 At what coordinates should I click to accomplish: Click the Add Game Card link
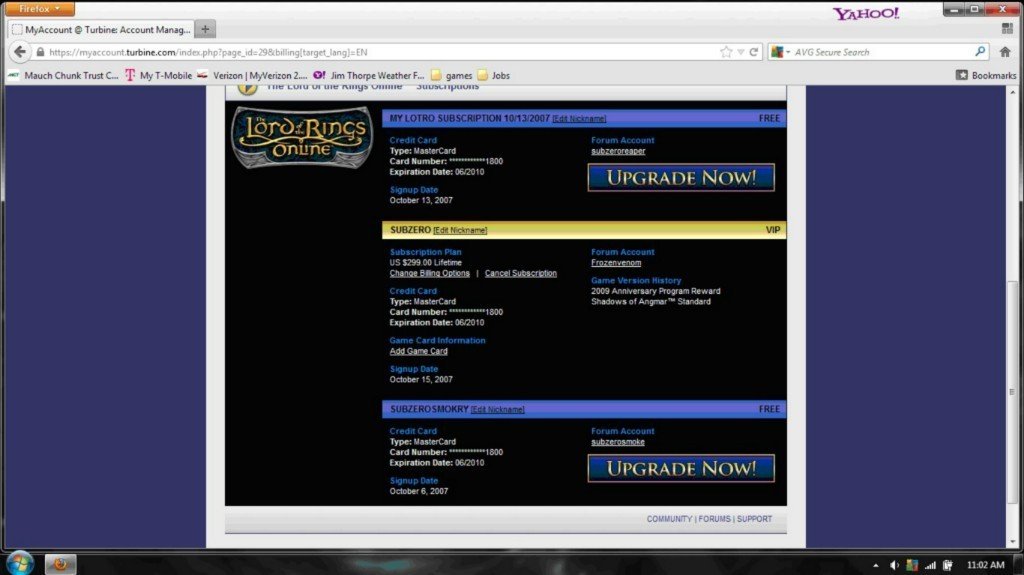pos(419,351)
